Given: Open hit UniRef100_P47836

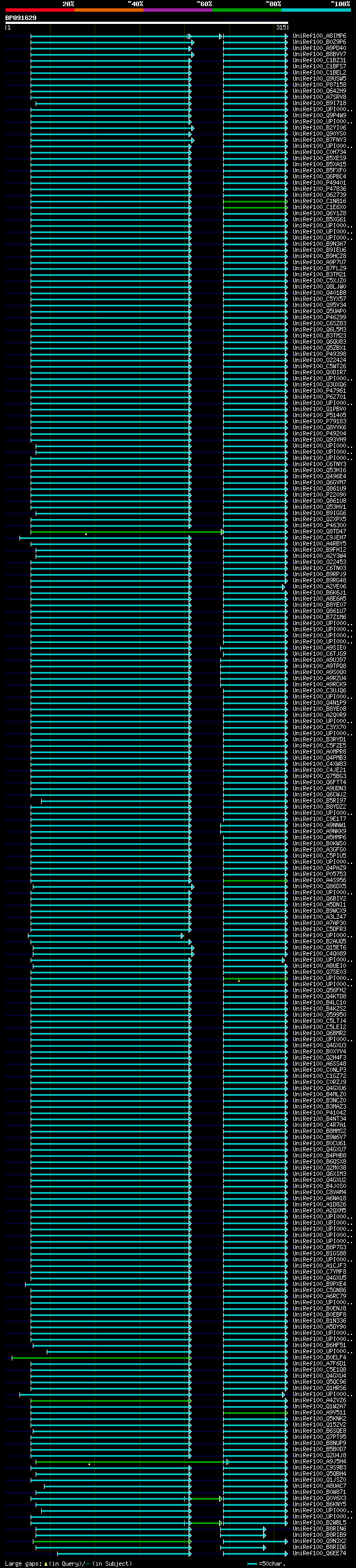Looking at the screenshot, I should tap(319, 189).
